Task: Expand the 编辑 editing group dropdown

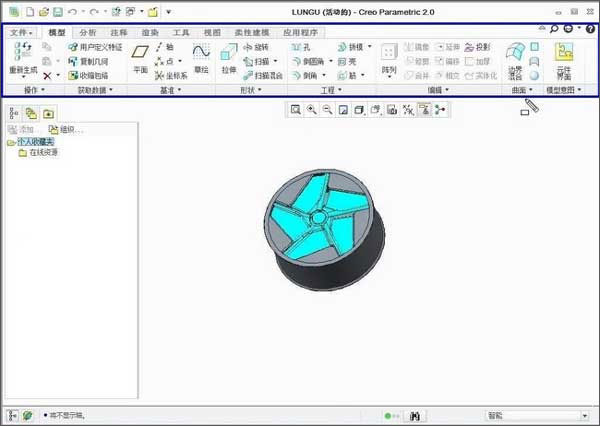Action: pyautogui.click(x=439, y=90)
